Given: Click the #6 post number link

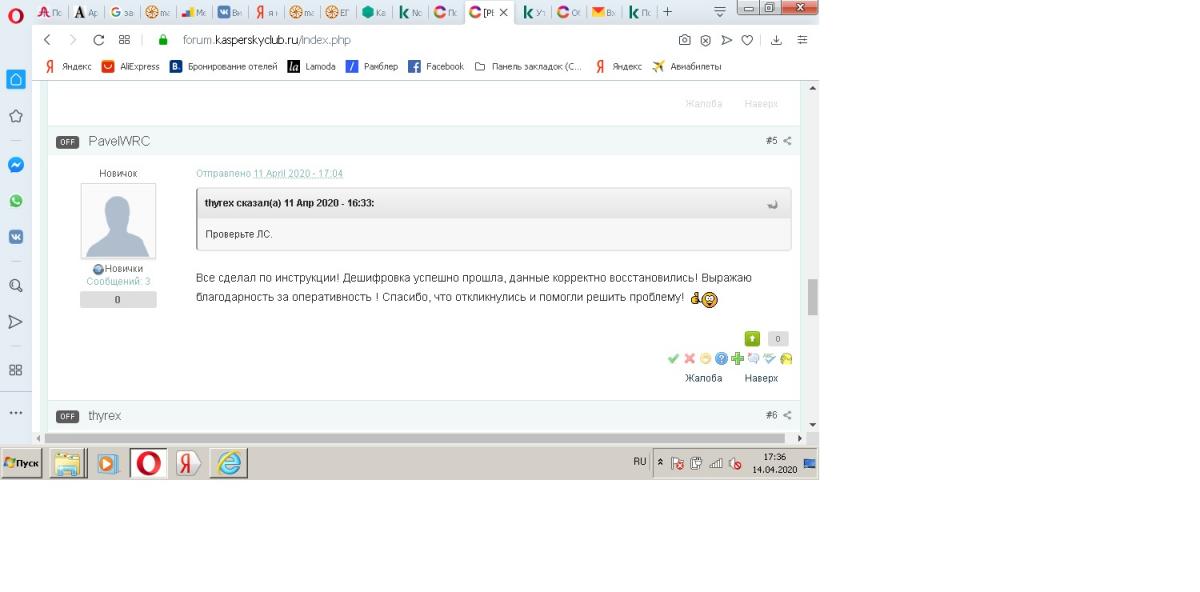Looking at the screenshot, I should pyautogui.click(x=771, y=415).
